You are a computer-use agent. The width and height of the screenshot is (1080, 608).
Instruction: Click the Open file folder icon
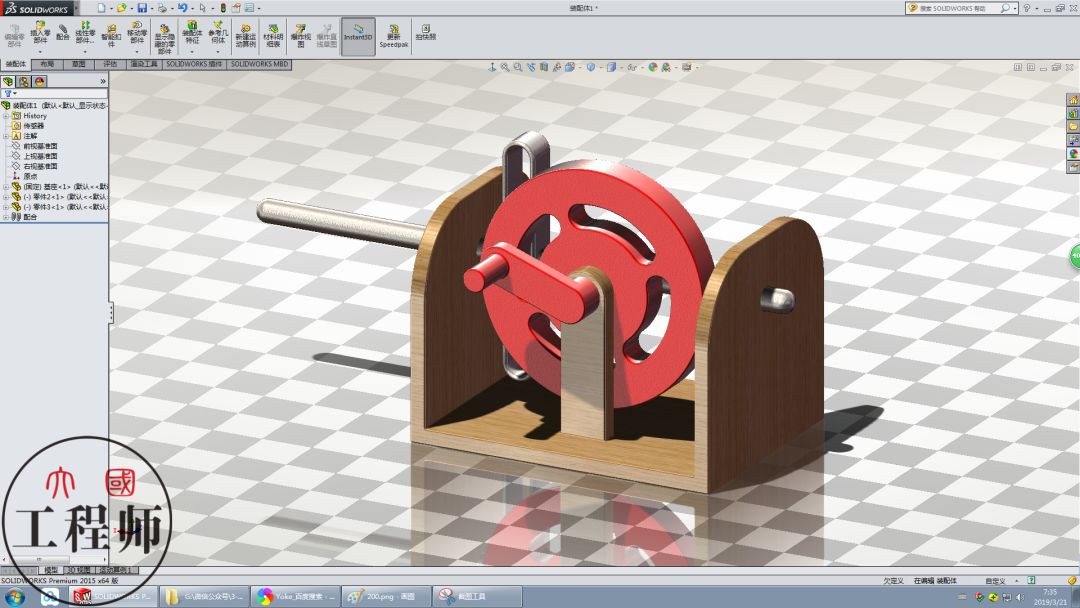click(122, 8)
